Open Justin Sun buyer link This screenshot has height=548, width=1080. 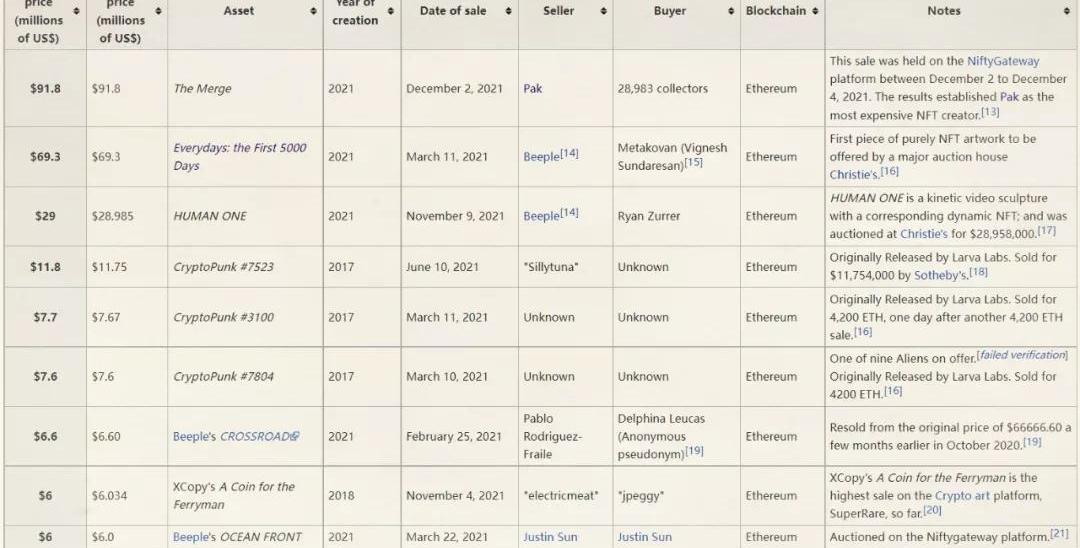(x=645, y=537)
